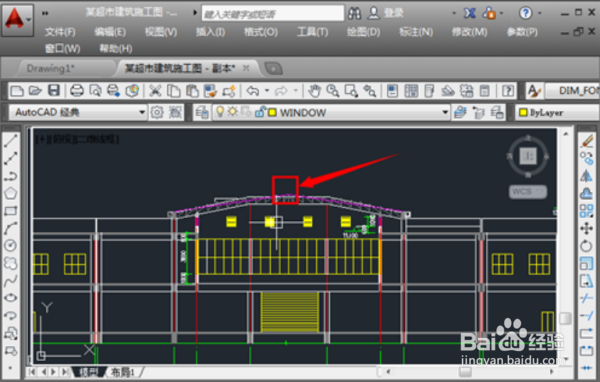Expand the redo history dropdown arrow

[295, 91]
